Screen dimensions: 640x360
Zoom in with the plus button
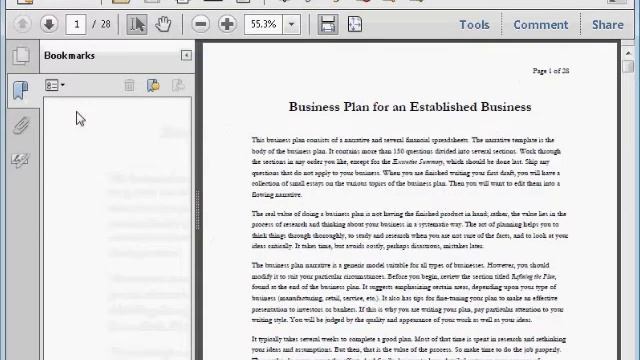coord(227,24)
